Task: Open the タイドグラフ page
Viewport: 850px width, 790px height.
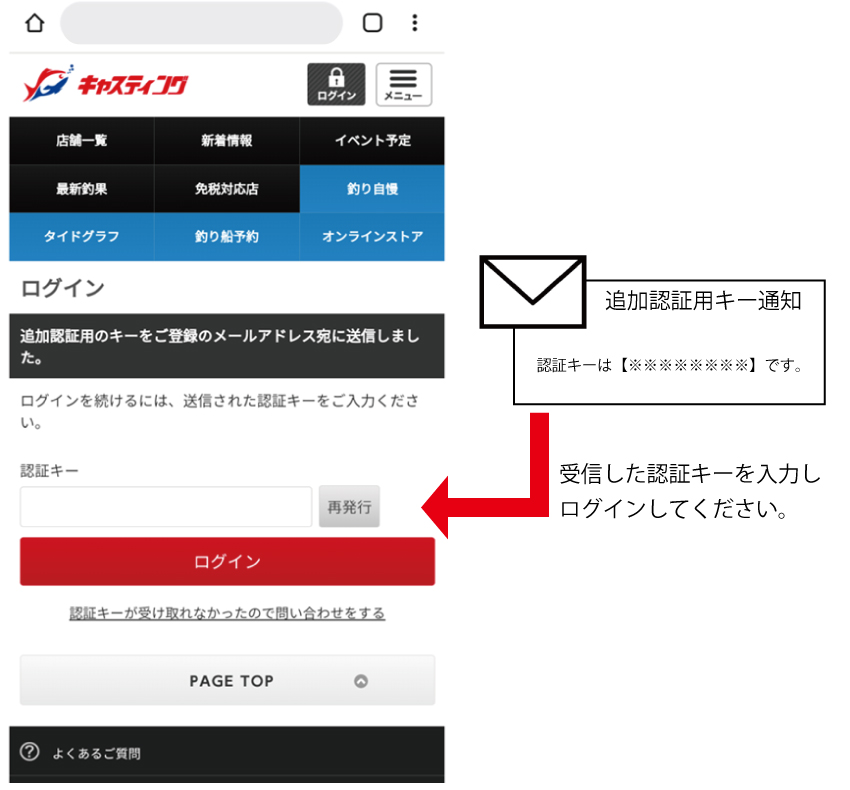Action: coord(81,237)
